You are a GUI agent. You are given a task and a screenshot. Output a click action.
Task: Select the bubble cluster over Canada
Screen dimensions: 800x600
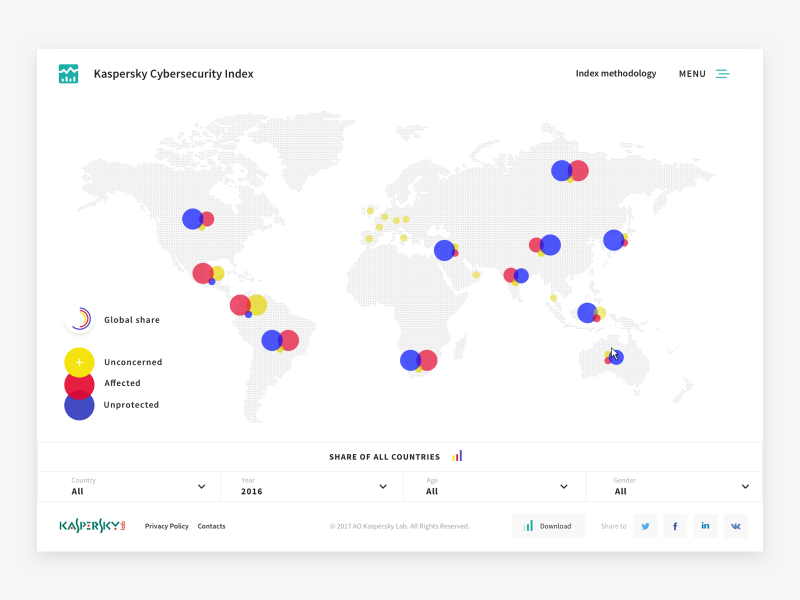(198, 219)
